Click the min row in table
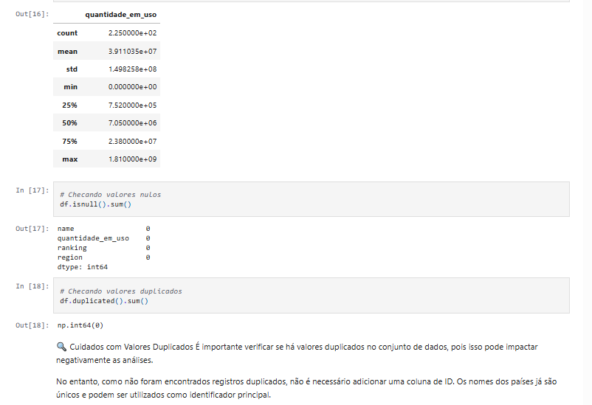Viewport: 592px width, 405px height. coord(106,87)
